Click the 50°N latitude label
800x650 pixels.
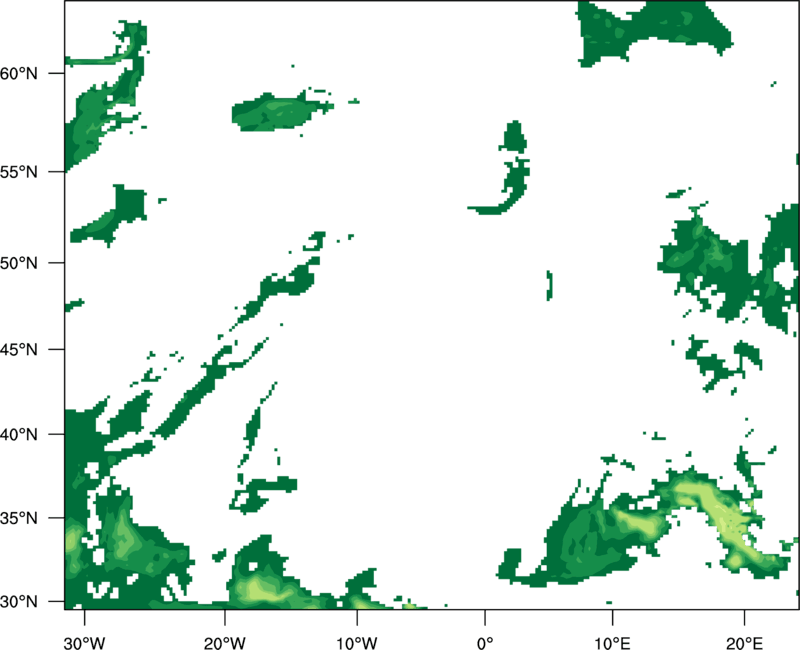[19, 263]
